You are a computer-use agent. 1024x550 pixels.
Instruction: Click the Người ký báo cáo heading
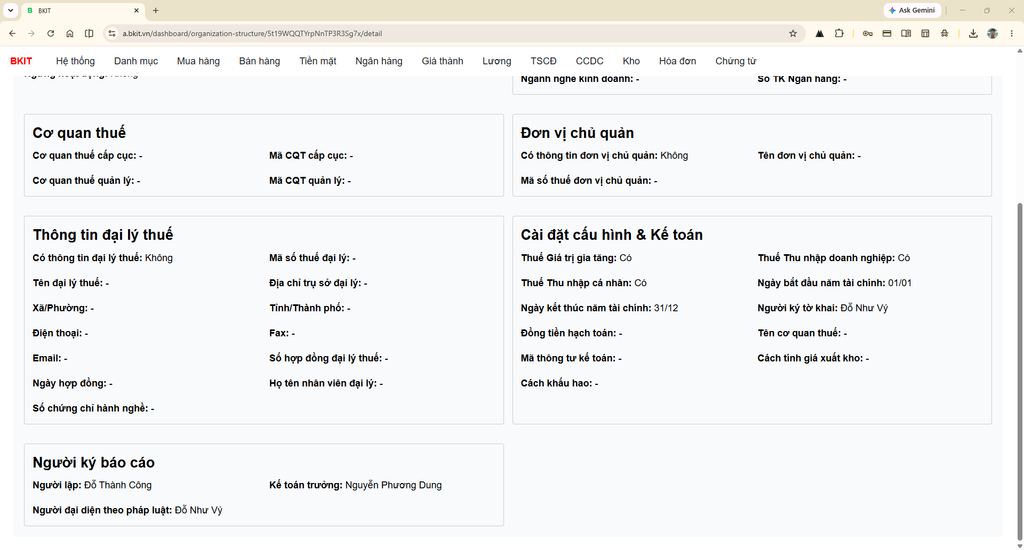[93, 462]
